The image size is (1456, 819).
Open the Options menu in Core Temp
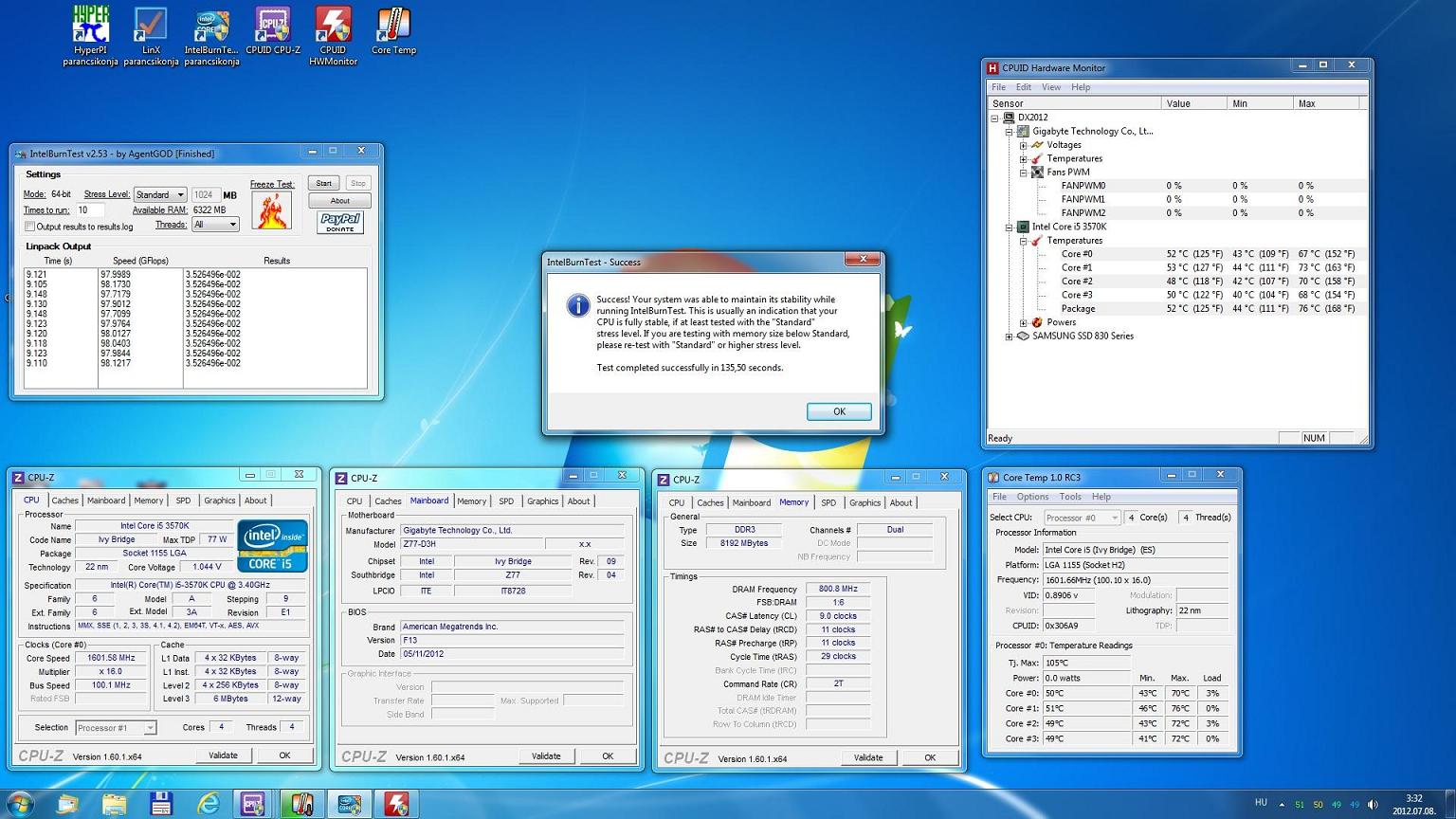[x=1032, y=497]
